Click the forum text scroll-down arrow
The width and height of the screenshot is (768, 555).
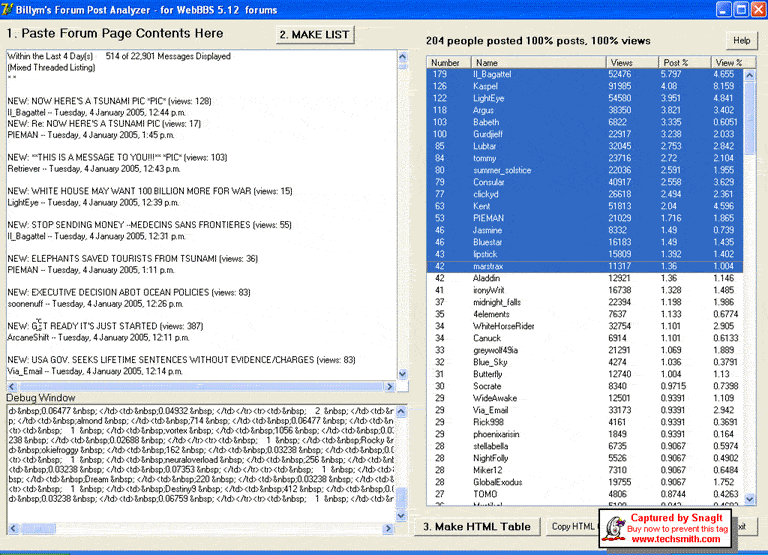pyautogui.click(x=402, y=374)
